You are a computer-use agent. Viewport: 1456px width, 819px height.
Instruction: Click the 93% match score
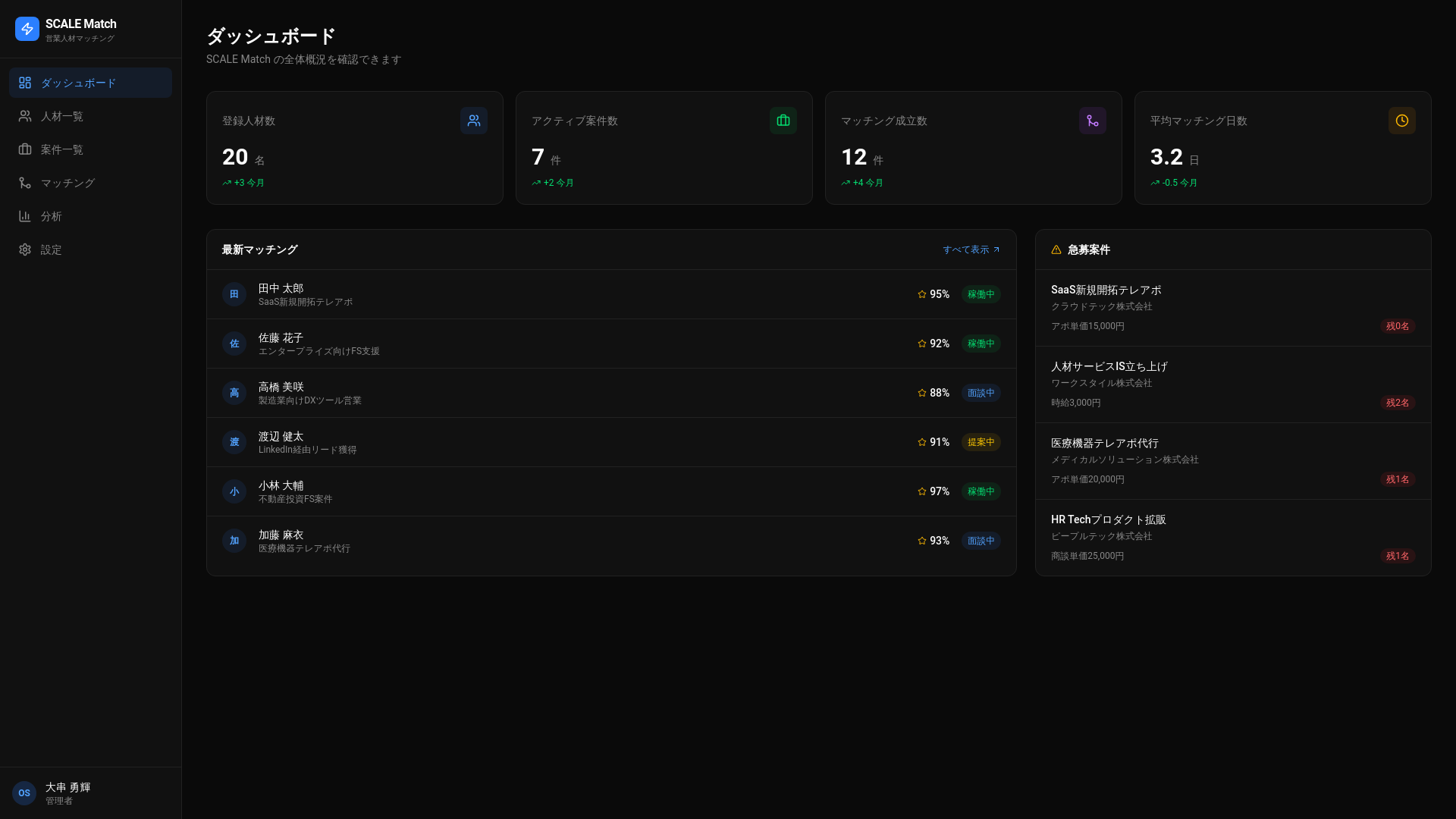tap(940, 541)
